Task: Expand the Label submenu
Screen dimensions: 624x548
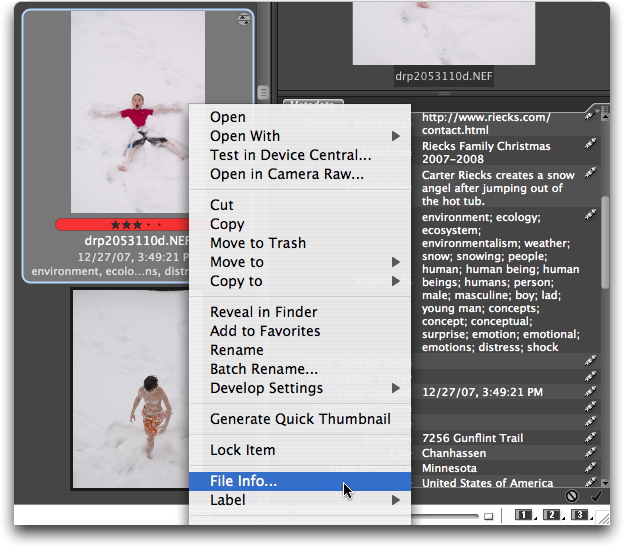Action: [396, 500]
